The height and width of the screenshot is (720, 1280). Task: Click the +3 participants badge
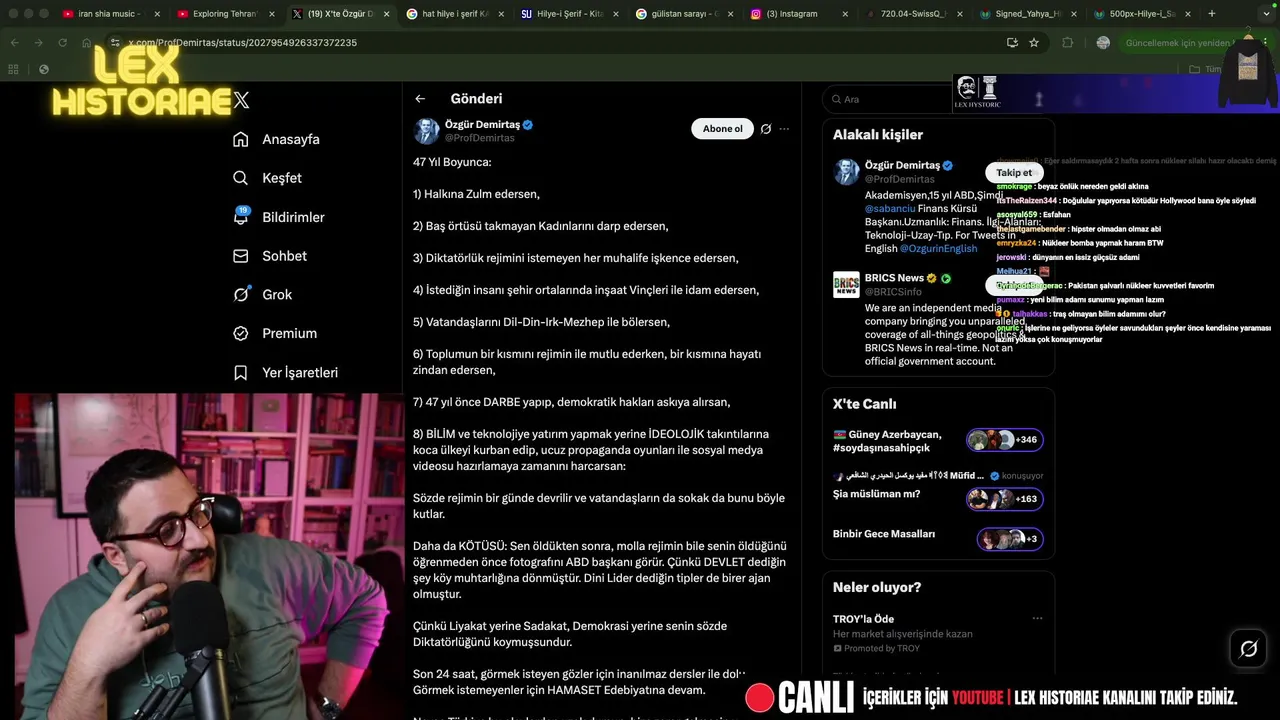click(1010, 539)
